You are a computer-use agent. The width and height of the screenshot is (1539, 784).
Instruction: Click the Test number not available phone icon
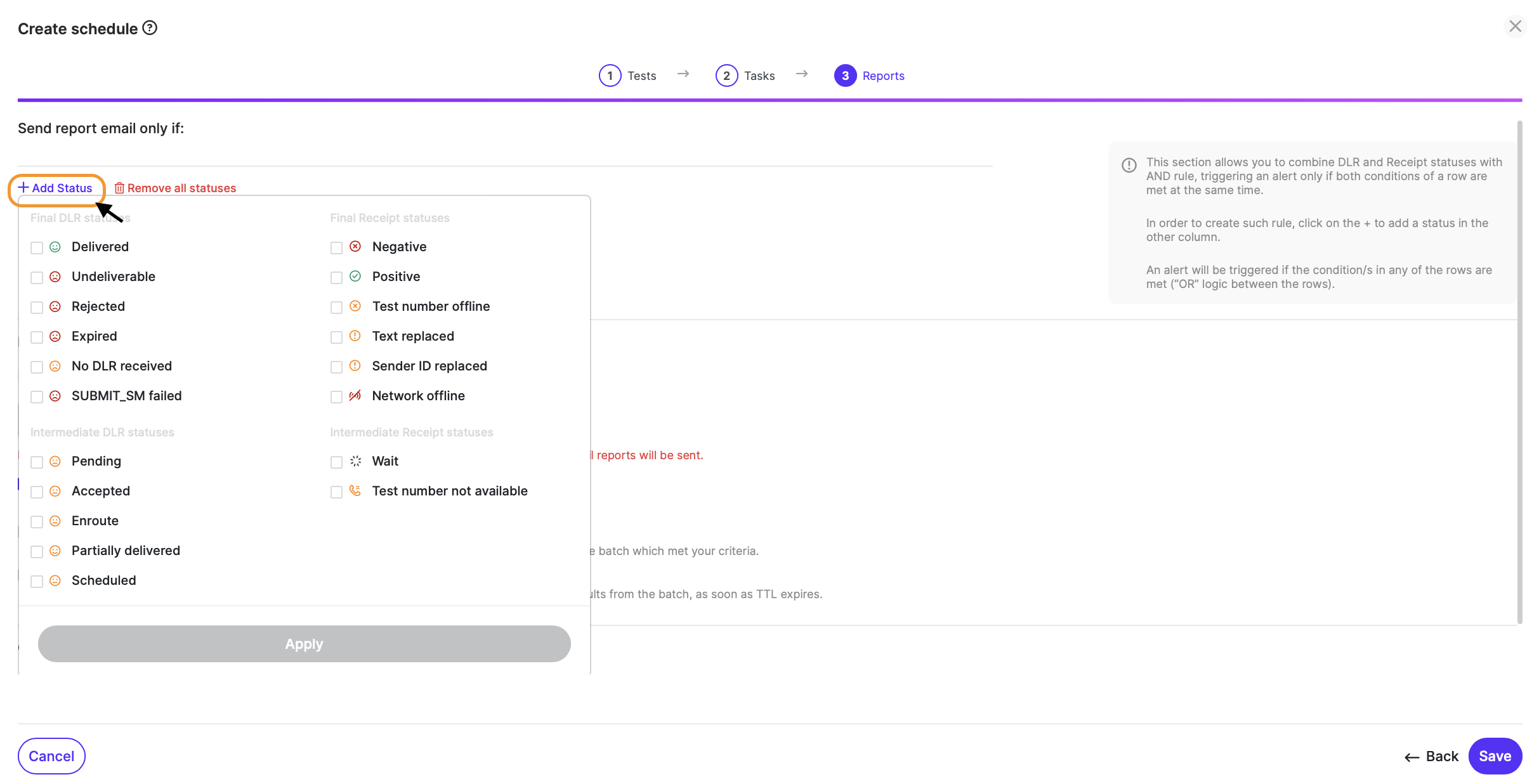point(355,490)
